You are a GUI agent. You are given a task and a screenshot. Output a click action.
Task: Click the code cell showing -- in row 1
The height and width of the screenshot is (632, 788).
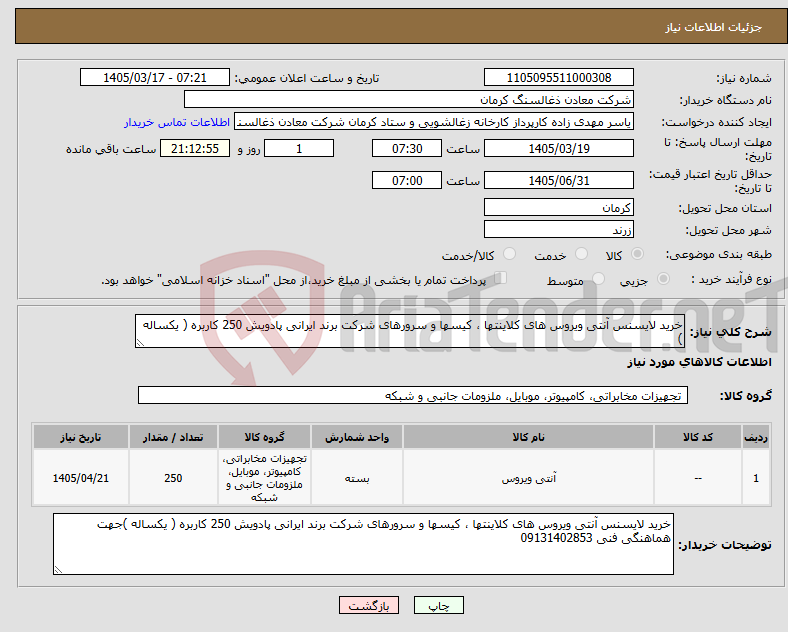point(698,478)
